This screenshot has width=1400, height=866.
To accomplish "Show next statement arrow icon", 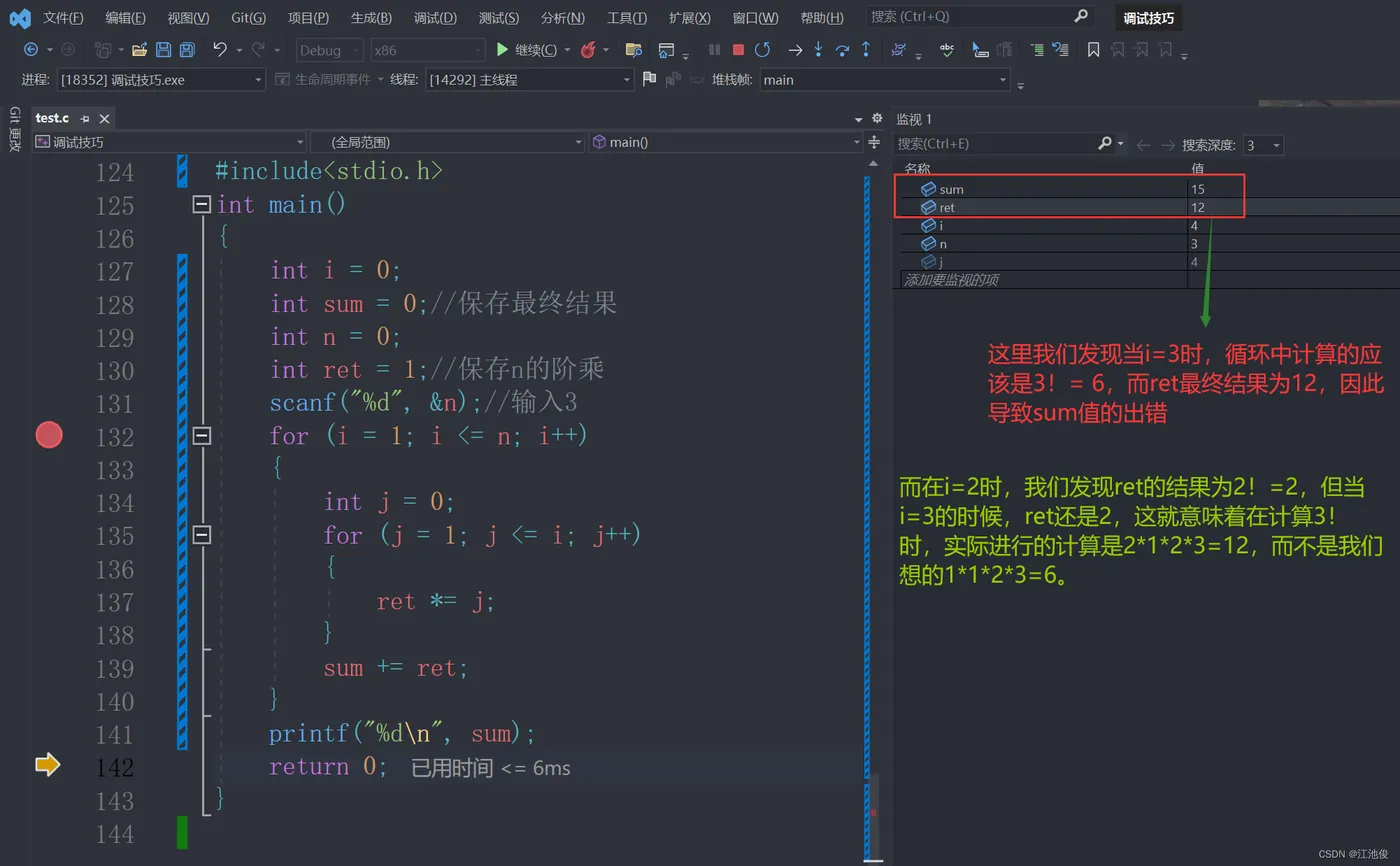I will 795,49.
